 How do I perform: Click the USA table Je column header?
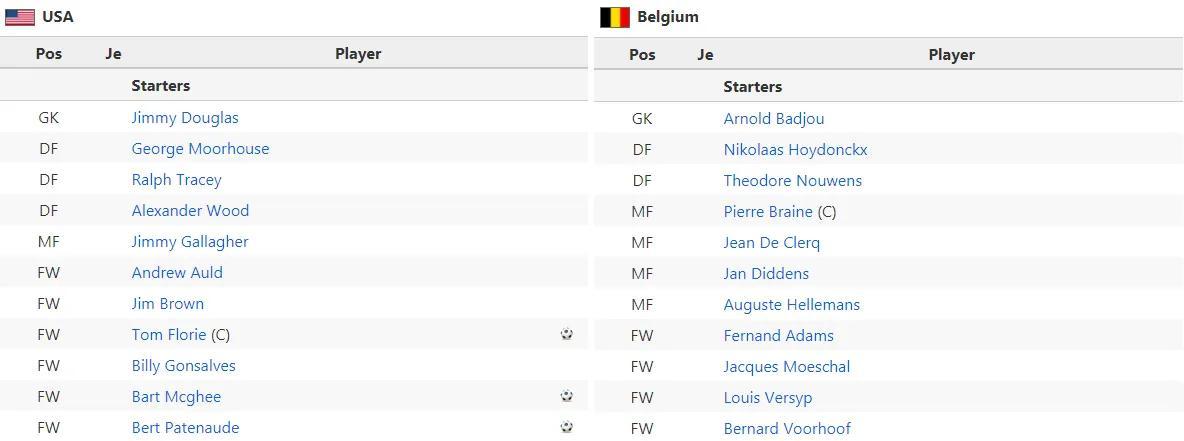(113, 54)
